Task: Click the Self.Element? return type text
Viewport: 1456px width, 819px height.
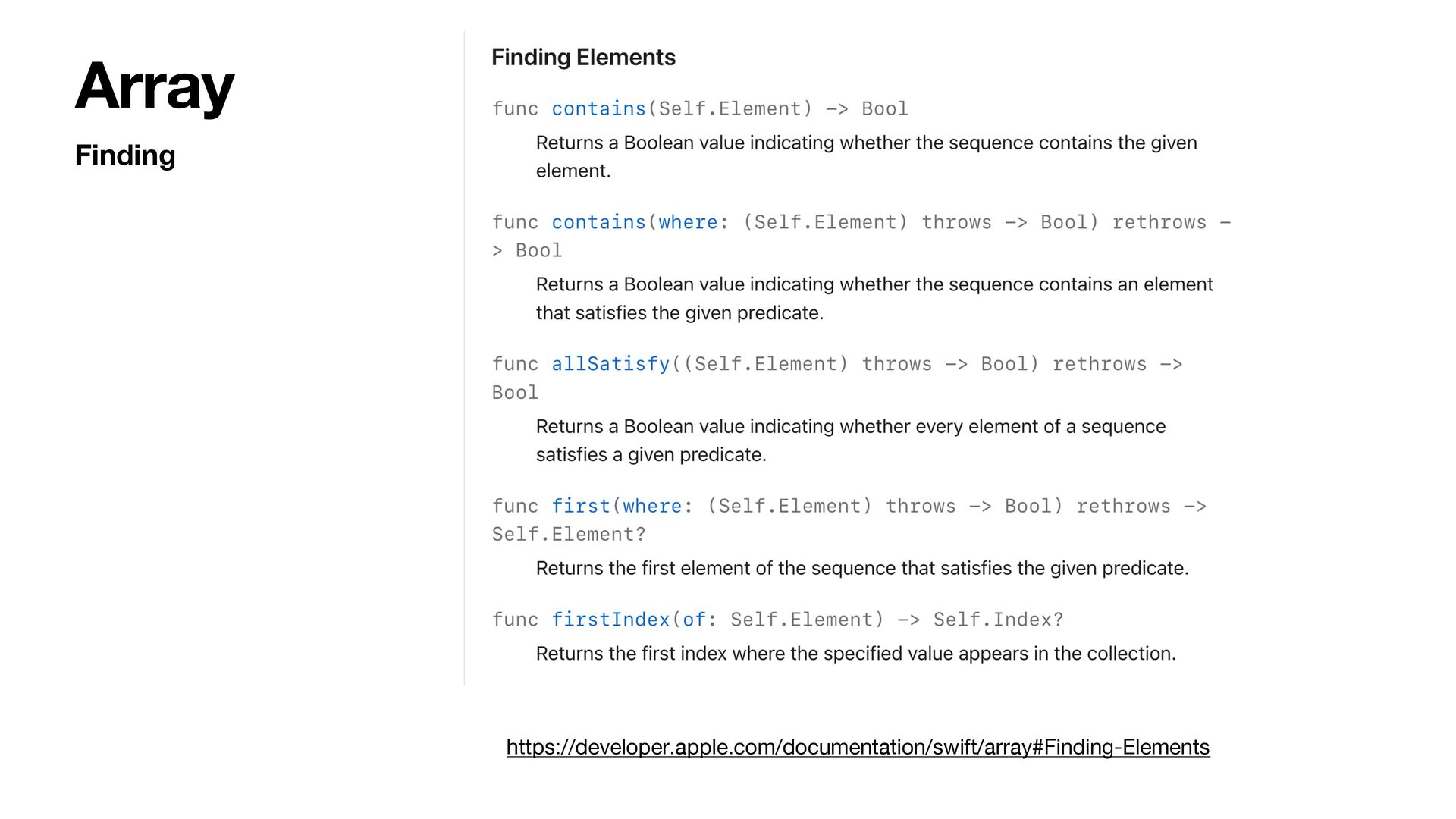Action: (x=569, y=535)
